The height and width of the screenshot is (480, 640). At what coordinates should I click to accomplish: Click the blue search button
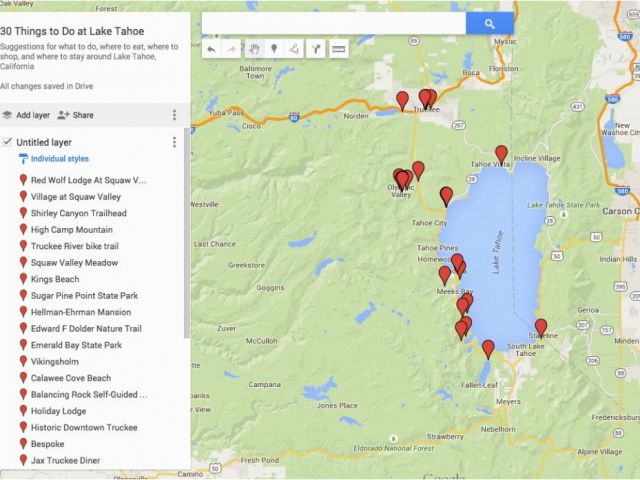(x=489, y=24)
